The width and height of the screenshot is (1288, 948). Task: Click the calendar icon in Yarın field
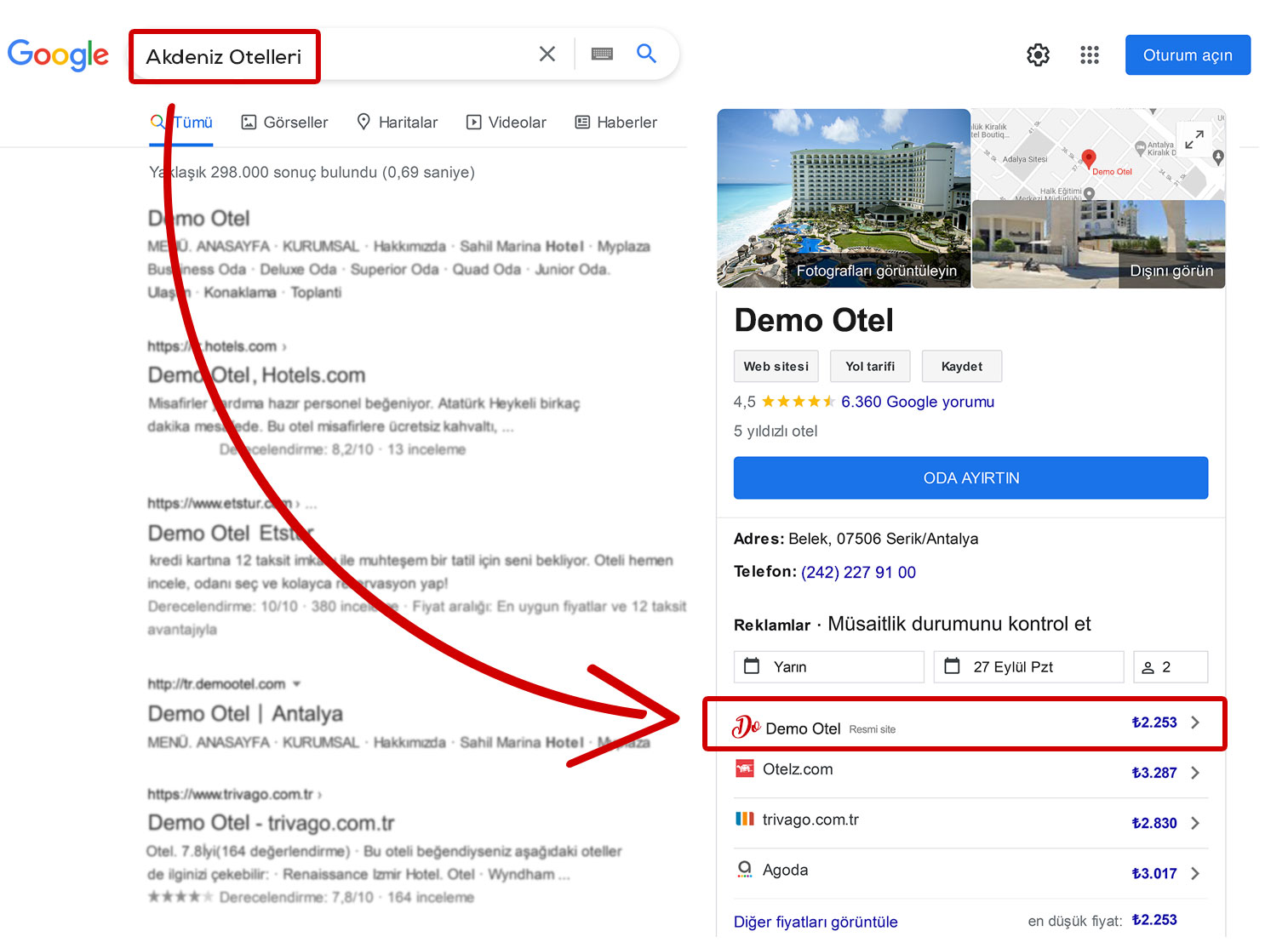point(752,666)
